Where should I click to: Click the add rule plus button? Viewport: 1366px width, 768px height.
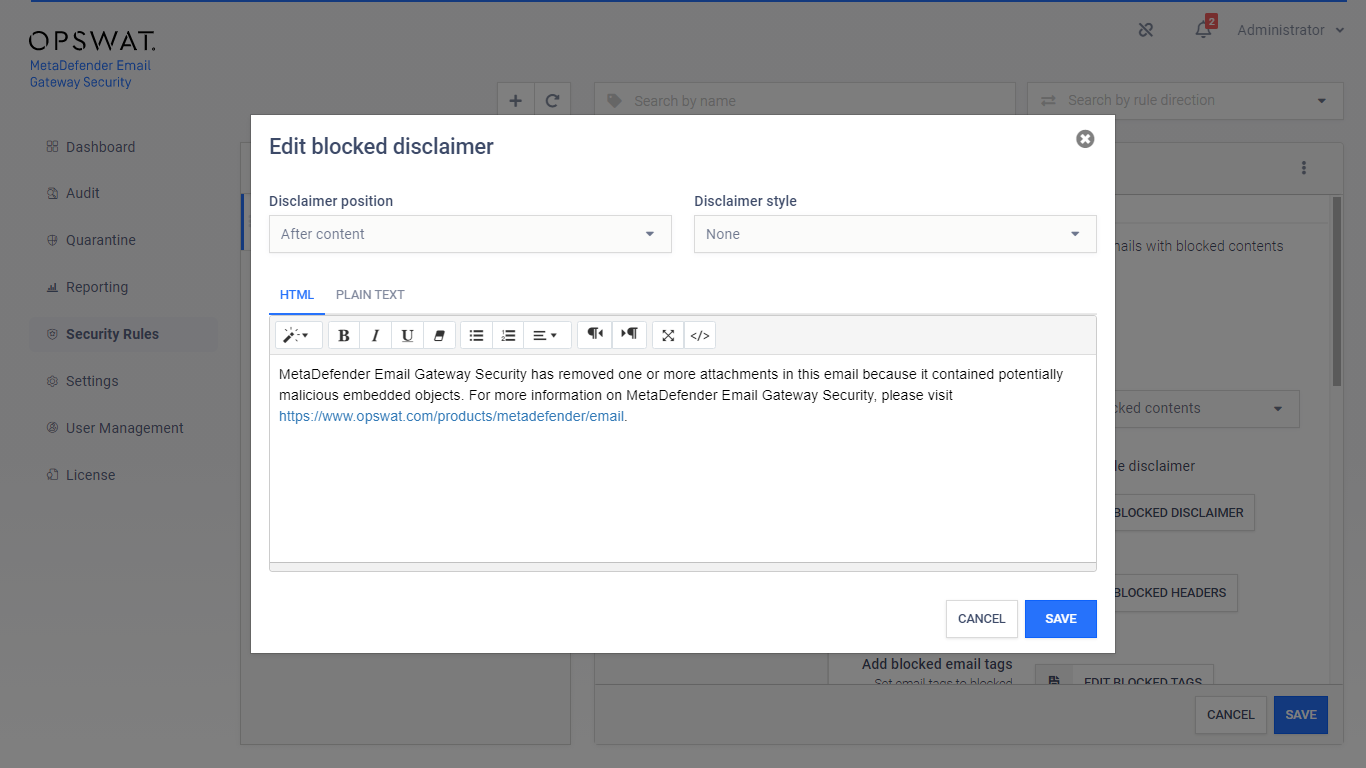coord(516,100)
